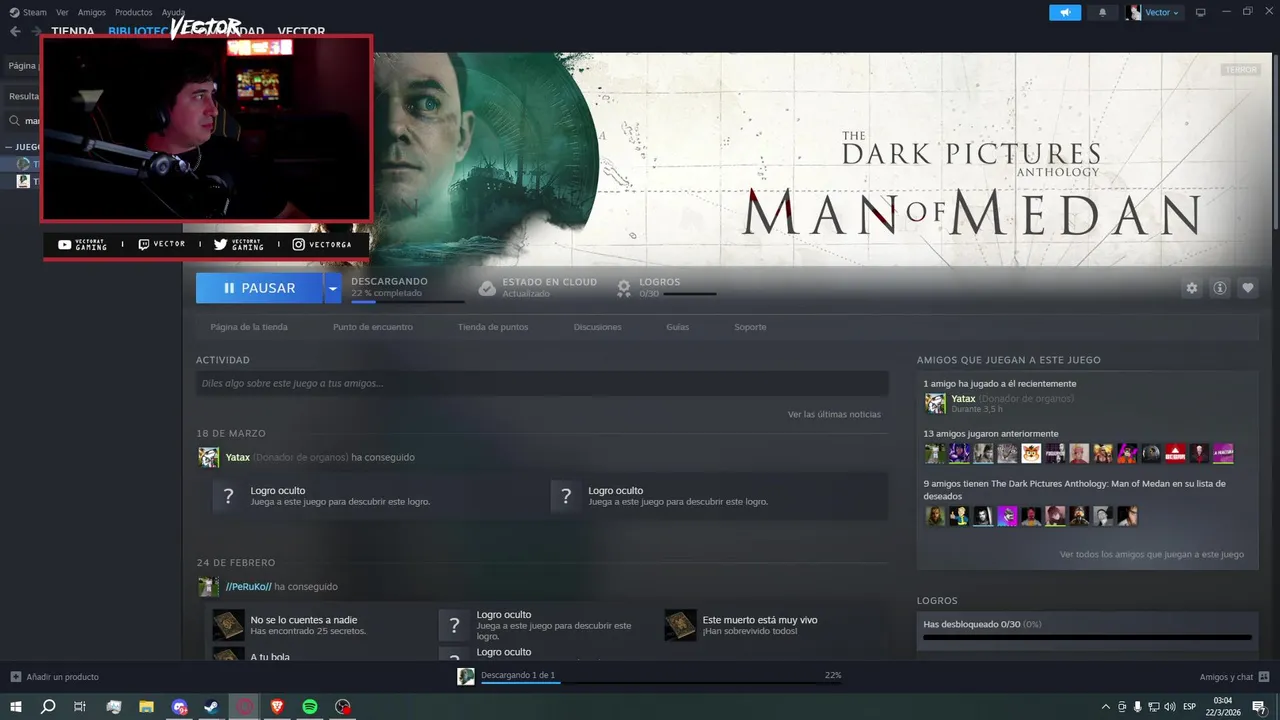The width and height of the screenshot is (1280, 720).
Task: Open Windows Start menu
Action: (15, 707)
